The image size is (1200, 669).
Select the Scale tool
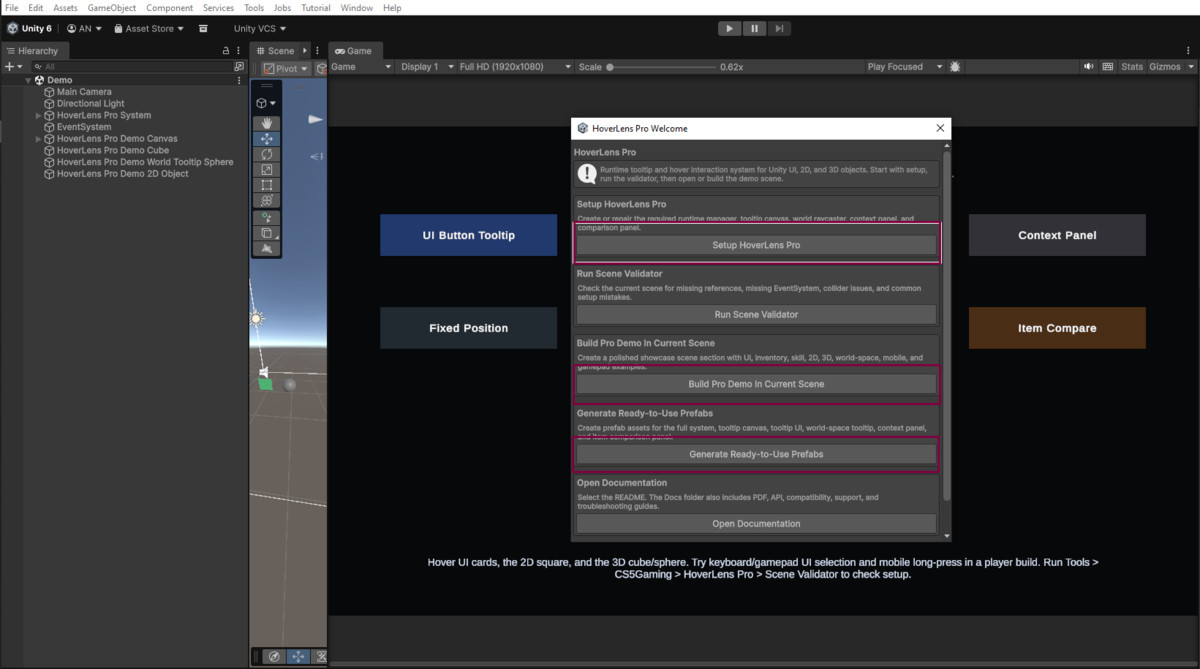tap(266, 170)
